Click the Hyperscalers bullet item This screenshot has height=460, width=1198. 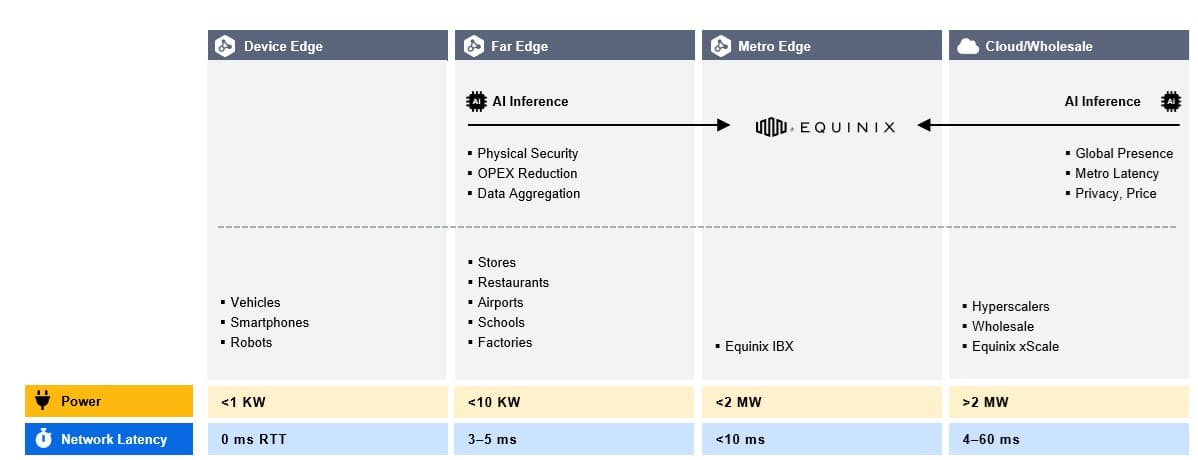(x=1010, y=307)
